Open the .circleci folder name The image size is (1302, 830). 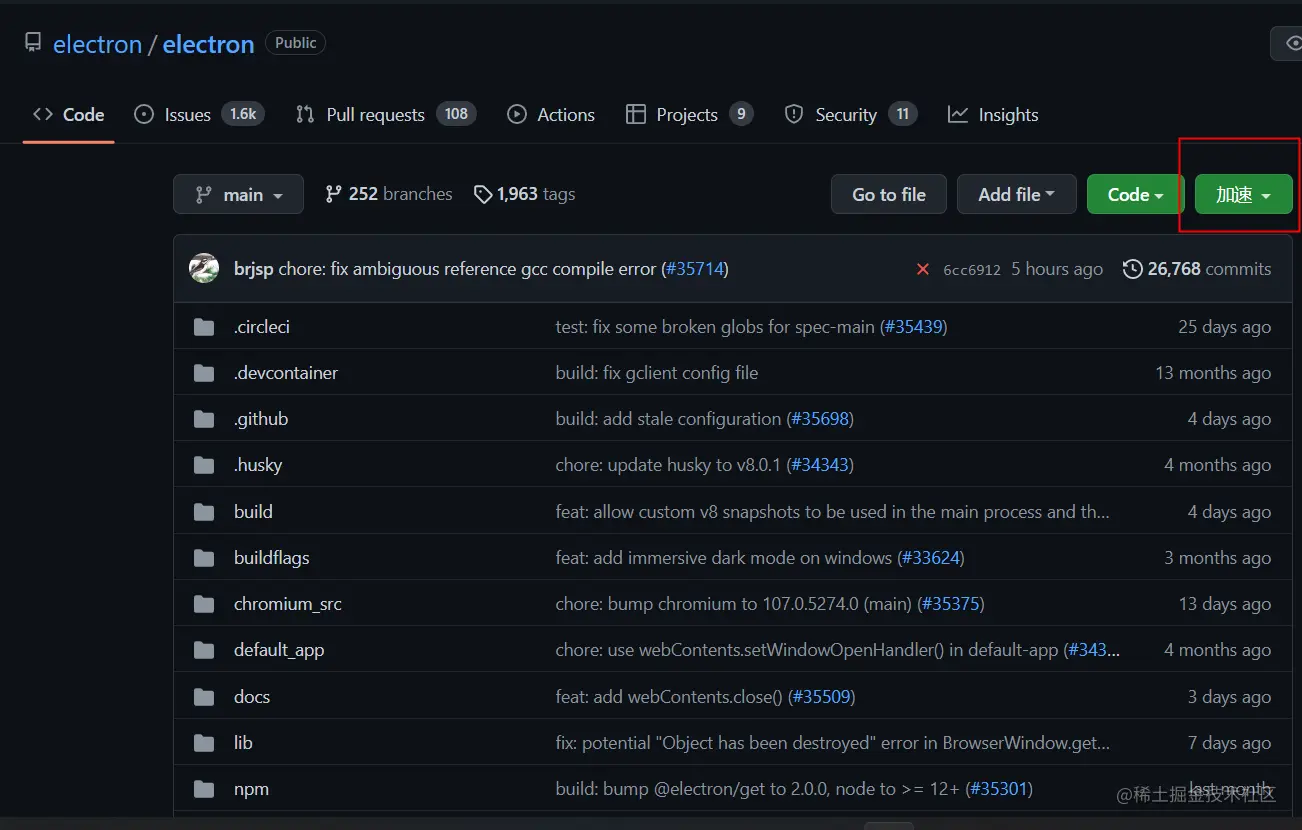click(x=262, y=327)
